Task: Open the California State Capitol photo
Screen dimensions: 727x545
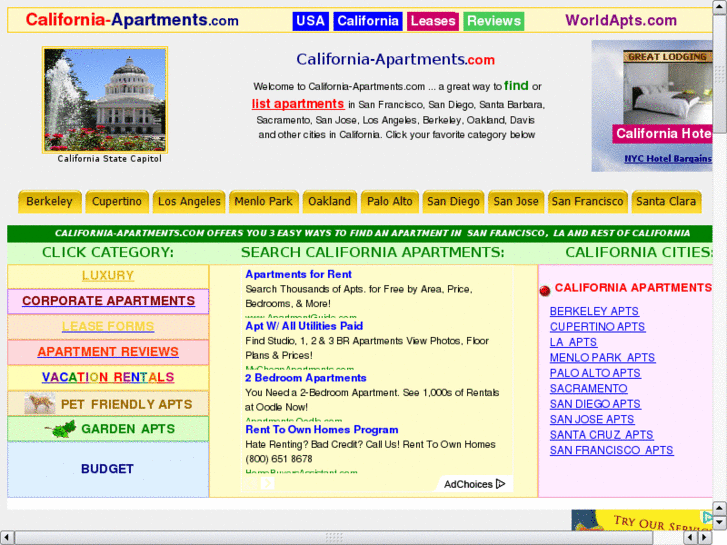Action: 105,100
